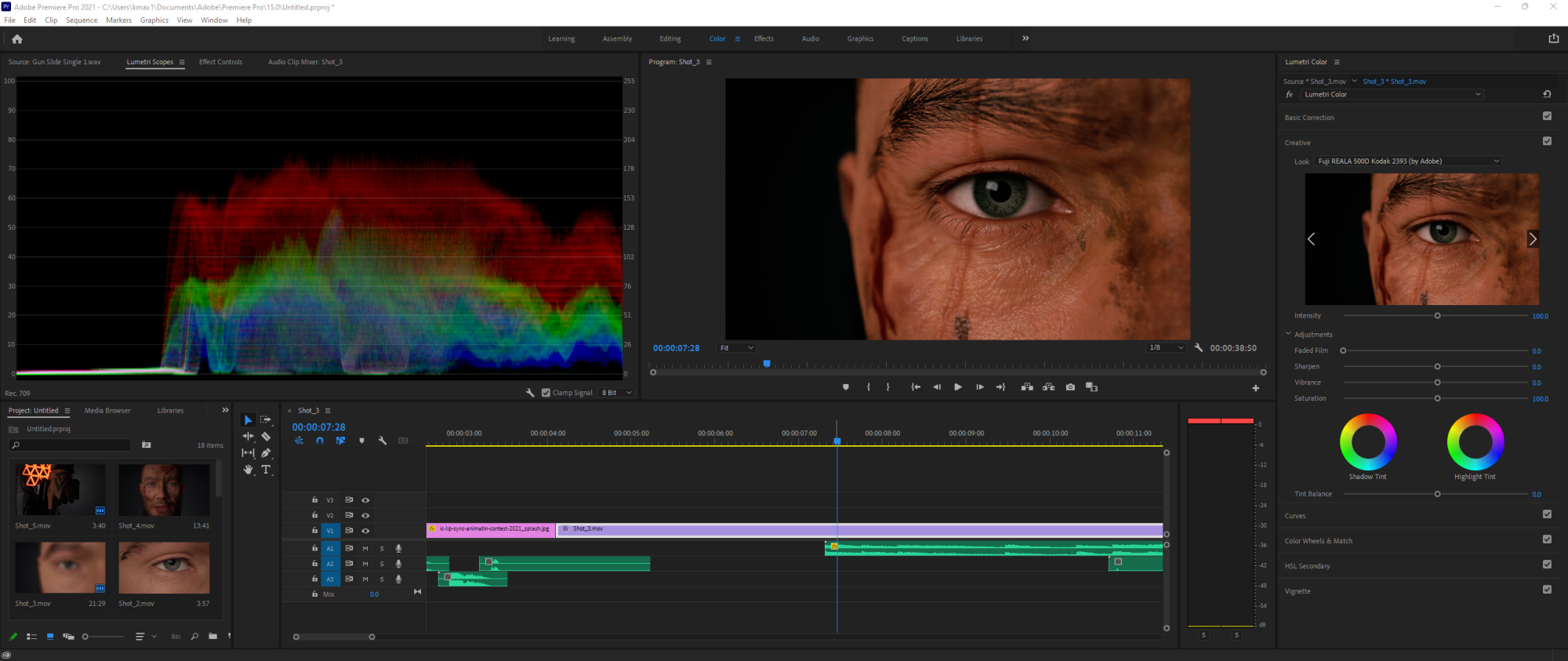Select the Razor tool
This screenshot has height=661, width=1568.
(266, 437)
